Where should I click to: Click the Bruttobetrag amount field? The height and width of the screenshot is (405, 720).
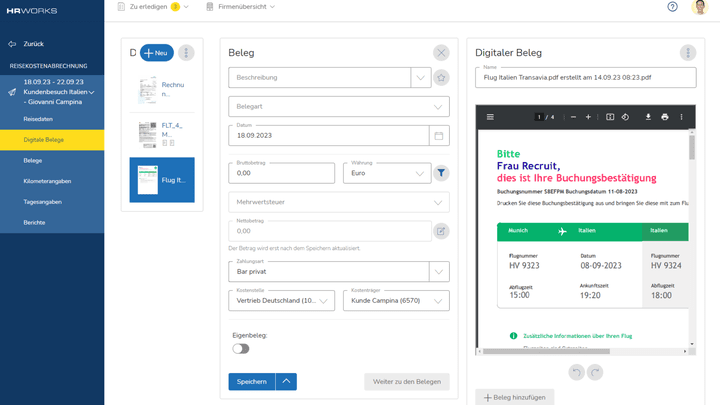point(281,173)
